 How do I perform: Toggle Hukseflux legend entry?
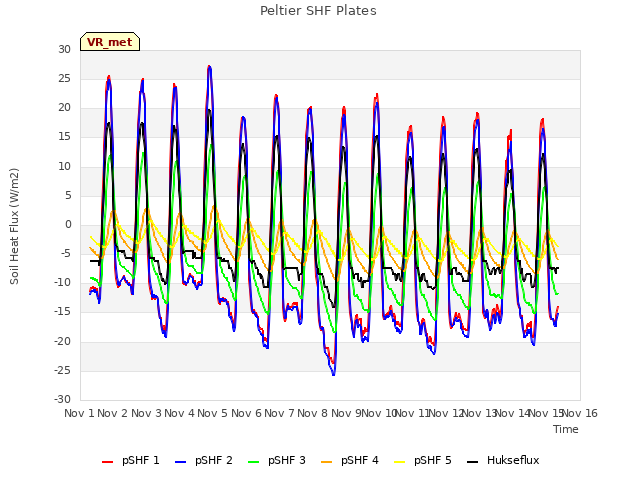[503, 460]
